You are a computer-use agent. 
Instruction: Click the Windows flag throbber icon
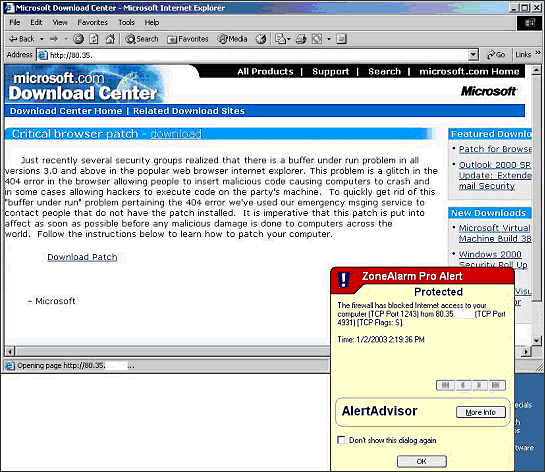[x=529, y=23]
